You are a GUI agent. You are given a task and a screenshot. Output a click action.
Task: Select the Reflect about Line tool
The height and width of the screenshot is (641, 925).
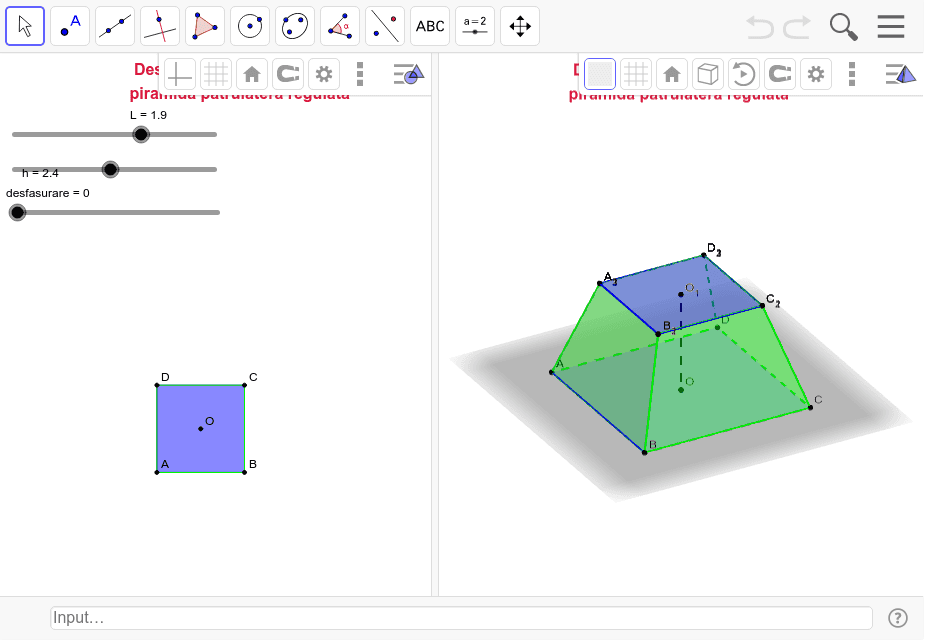[385, 26]
